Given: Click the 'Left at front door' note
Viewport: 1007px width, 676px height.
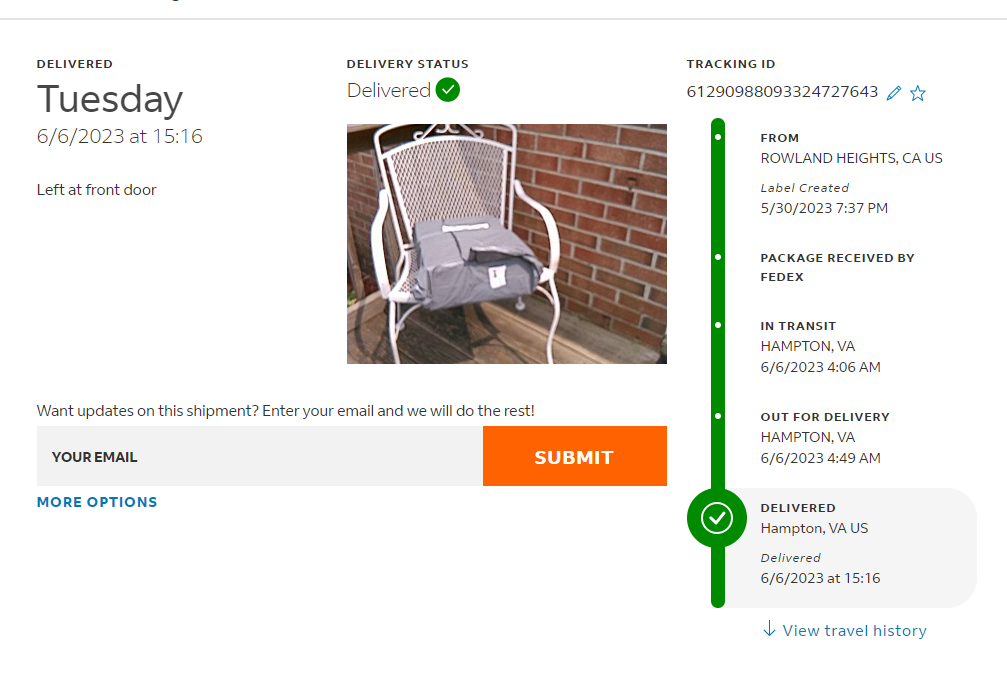Looking at the screenshot, I should point(97,190).
